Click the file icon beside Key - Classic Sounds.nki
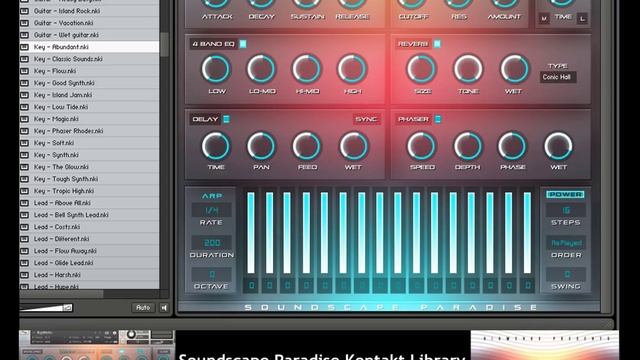 pyautogui.click(x=24, y=59)
